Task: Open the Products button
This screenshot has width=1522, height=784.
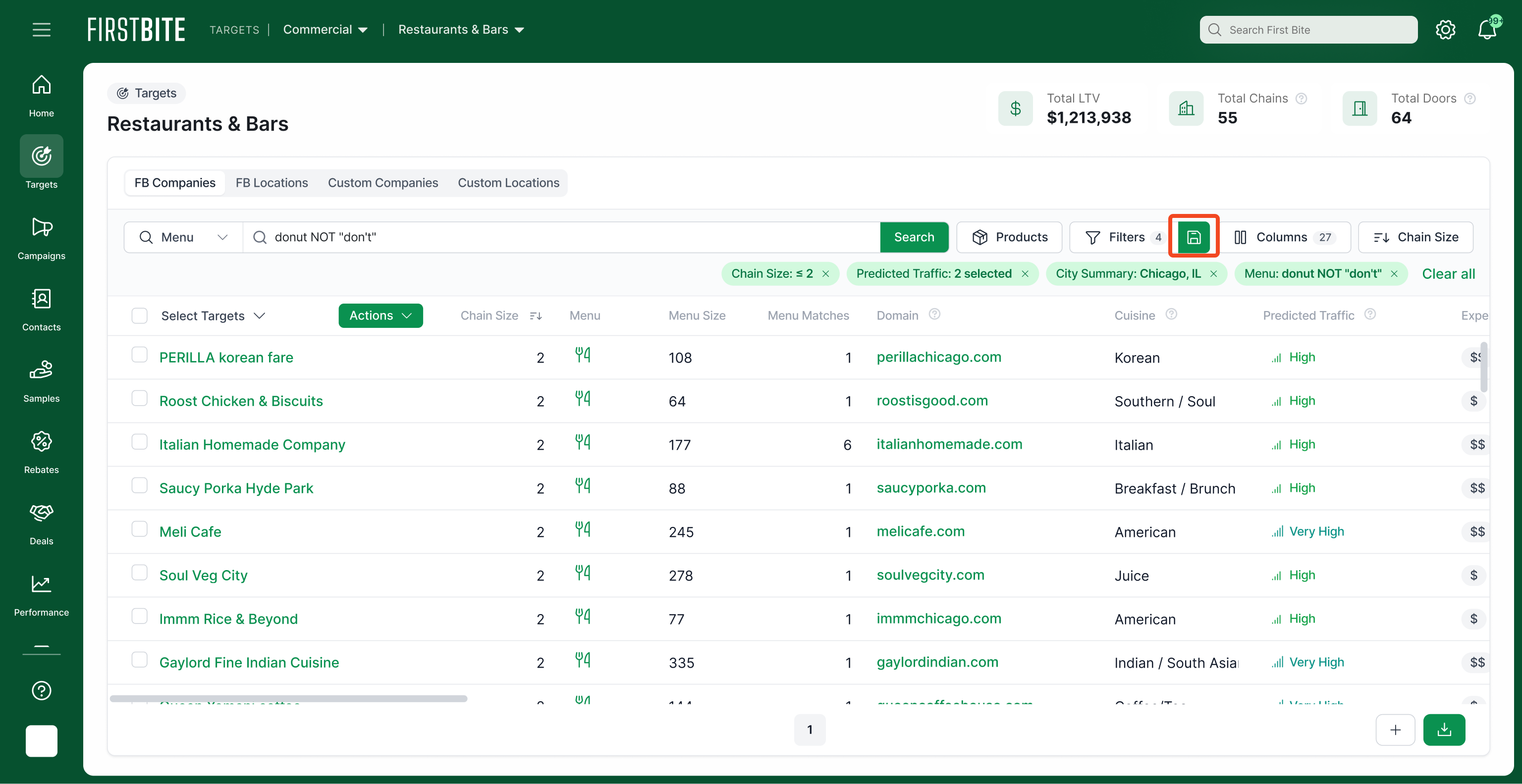Action: (1009, 237)
